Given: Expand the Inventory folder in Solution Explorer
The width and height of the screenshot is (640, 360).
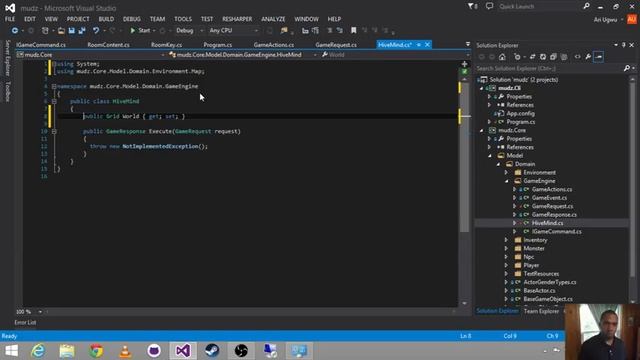Looking at the screenshot, I should (507, 240).
